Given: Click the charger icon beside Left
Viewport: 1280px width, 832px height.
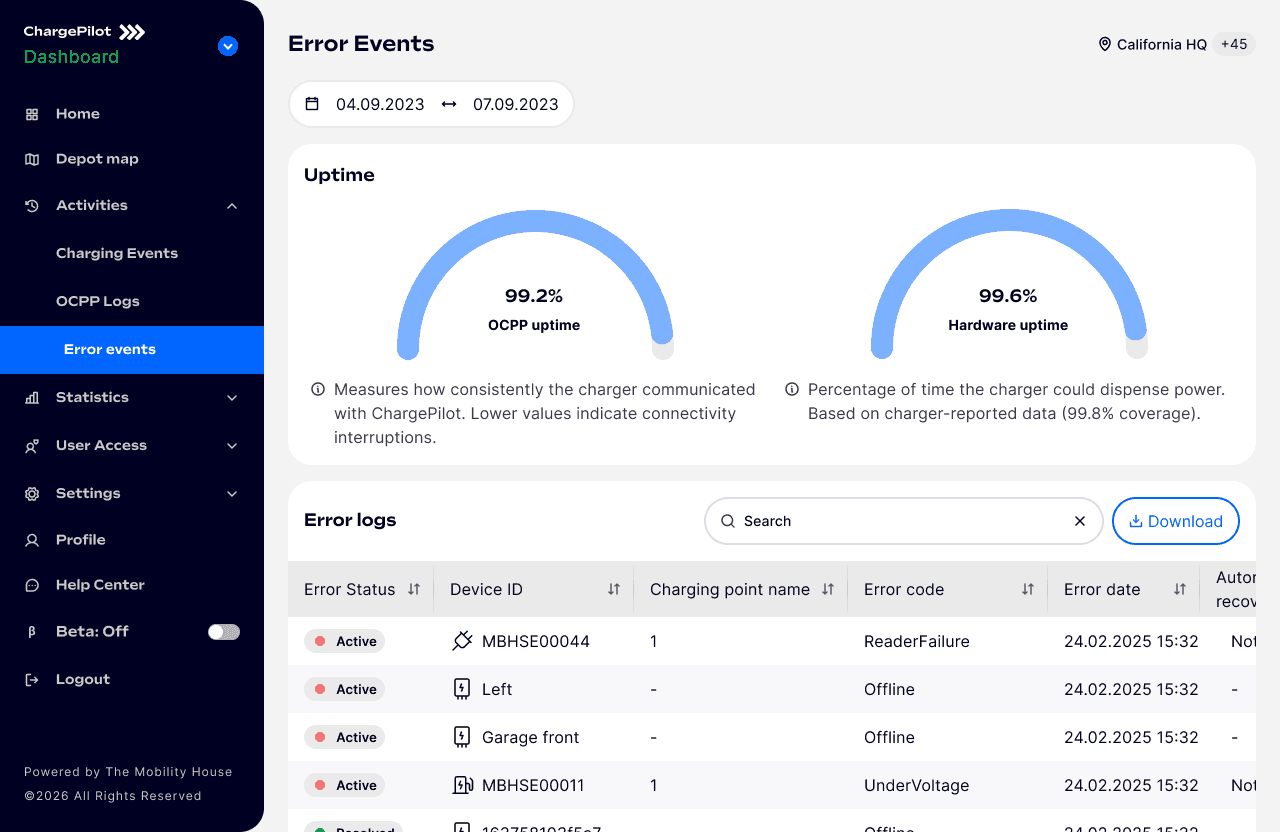Looking at the screenshot, I should 462,689.
